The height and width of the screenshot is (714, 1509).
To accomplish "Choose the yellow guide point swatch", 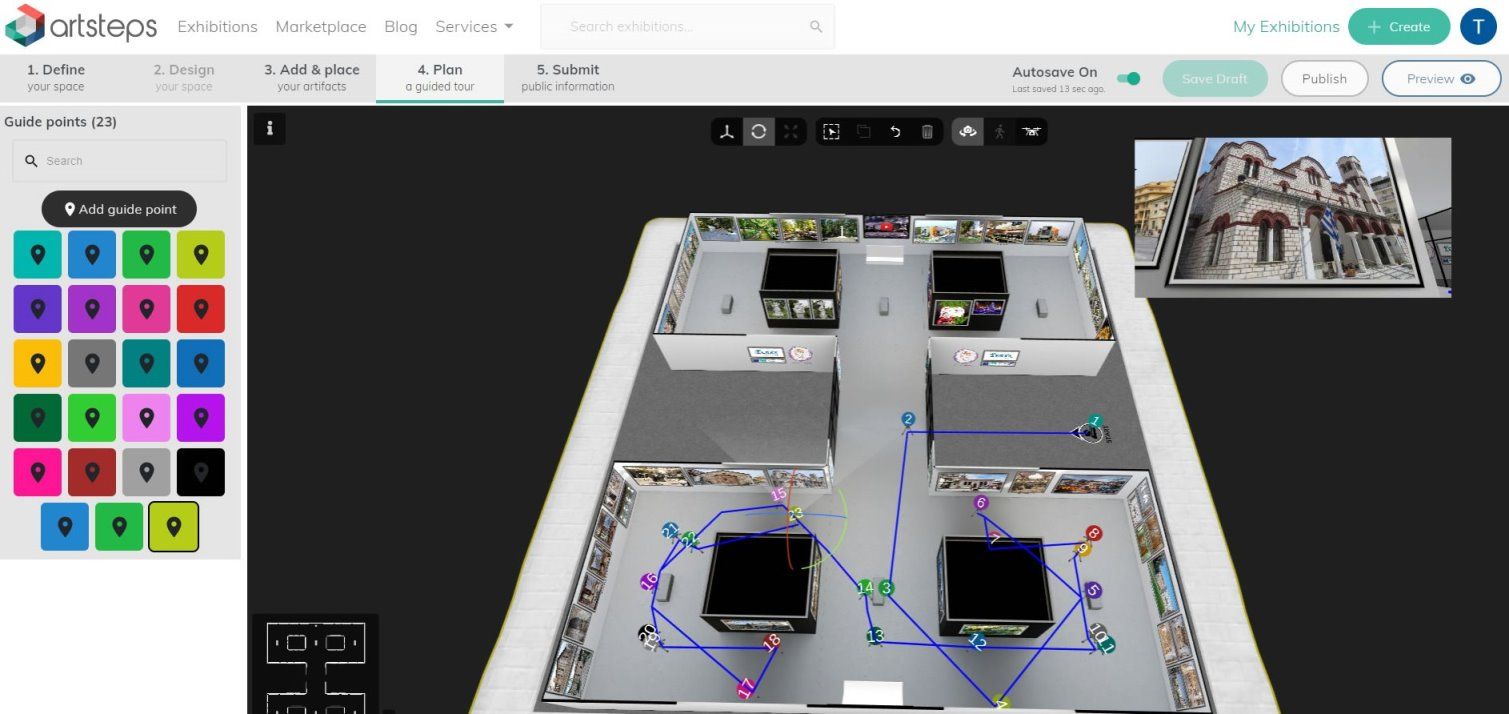I will [x=38, y=363].
